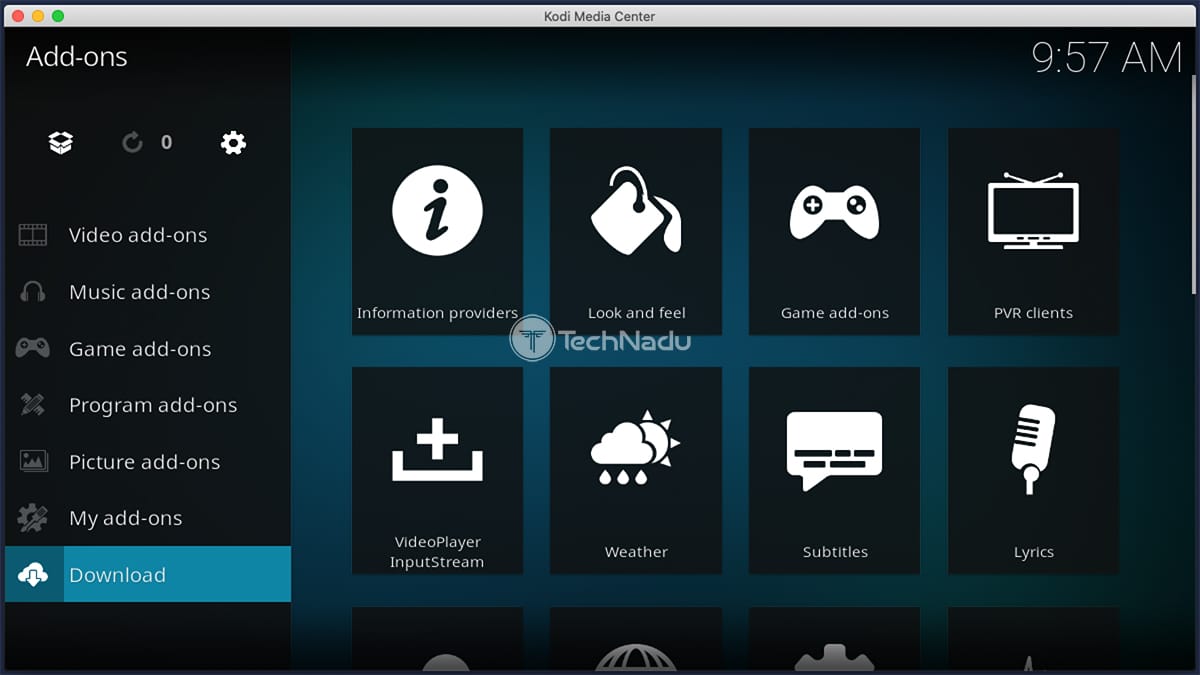
Task: Open VideoPlayer InputStream tile
Action: (437, 471)
